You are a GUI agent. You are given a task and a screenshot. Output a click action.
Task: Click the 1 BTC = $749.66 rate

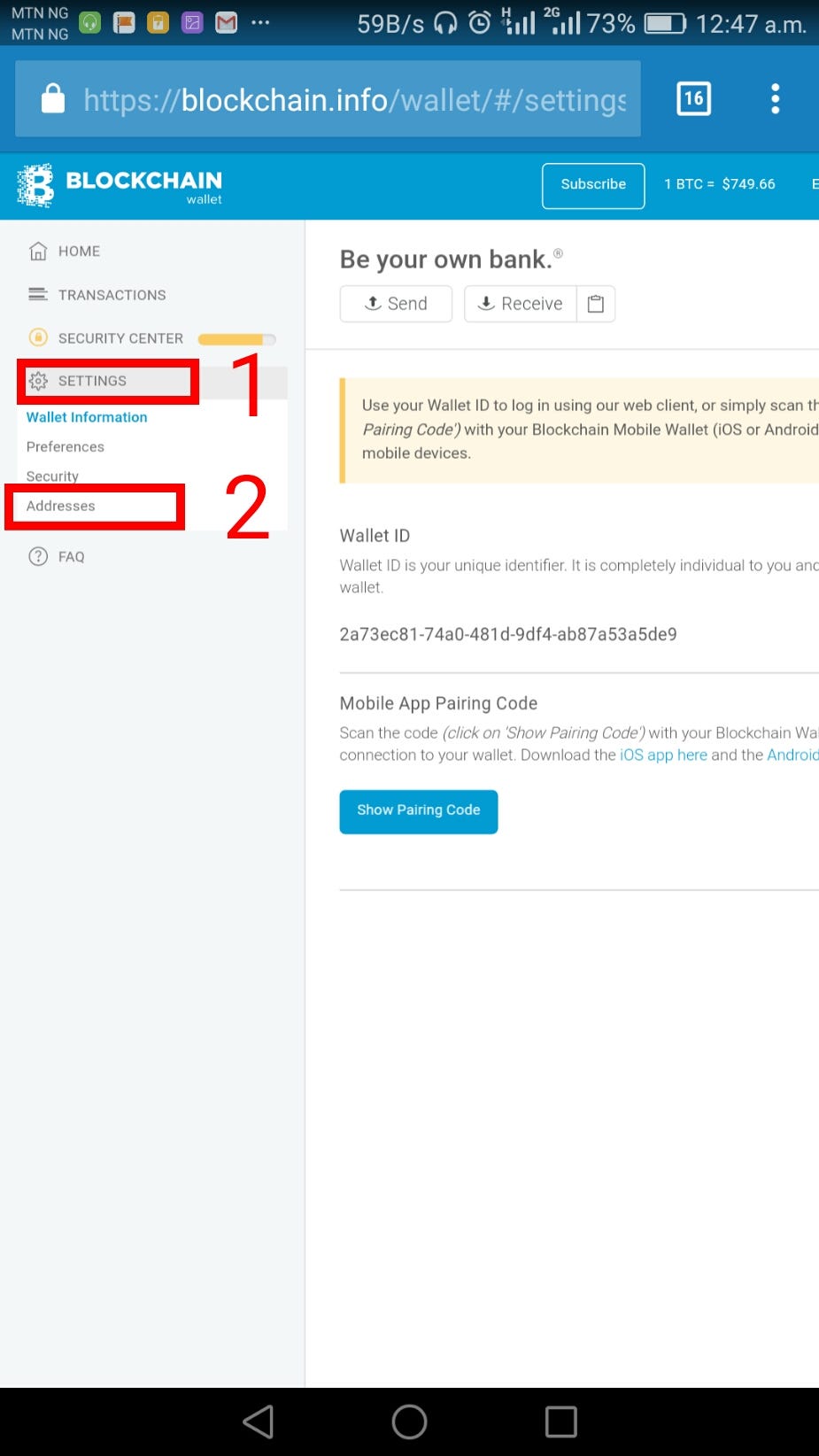(x=720, y=184)
